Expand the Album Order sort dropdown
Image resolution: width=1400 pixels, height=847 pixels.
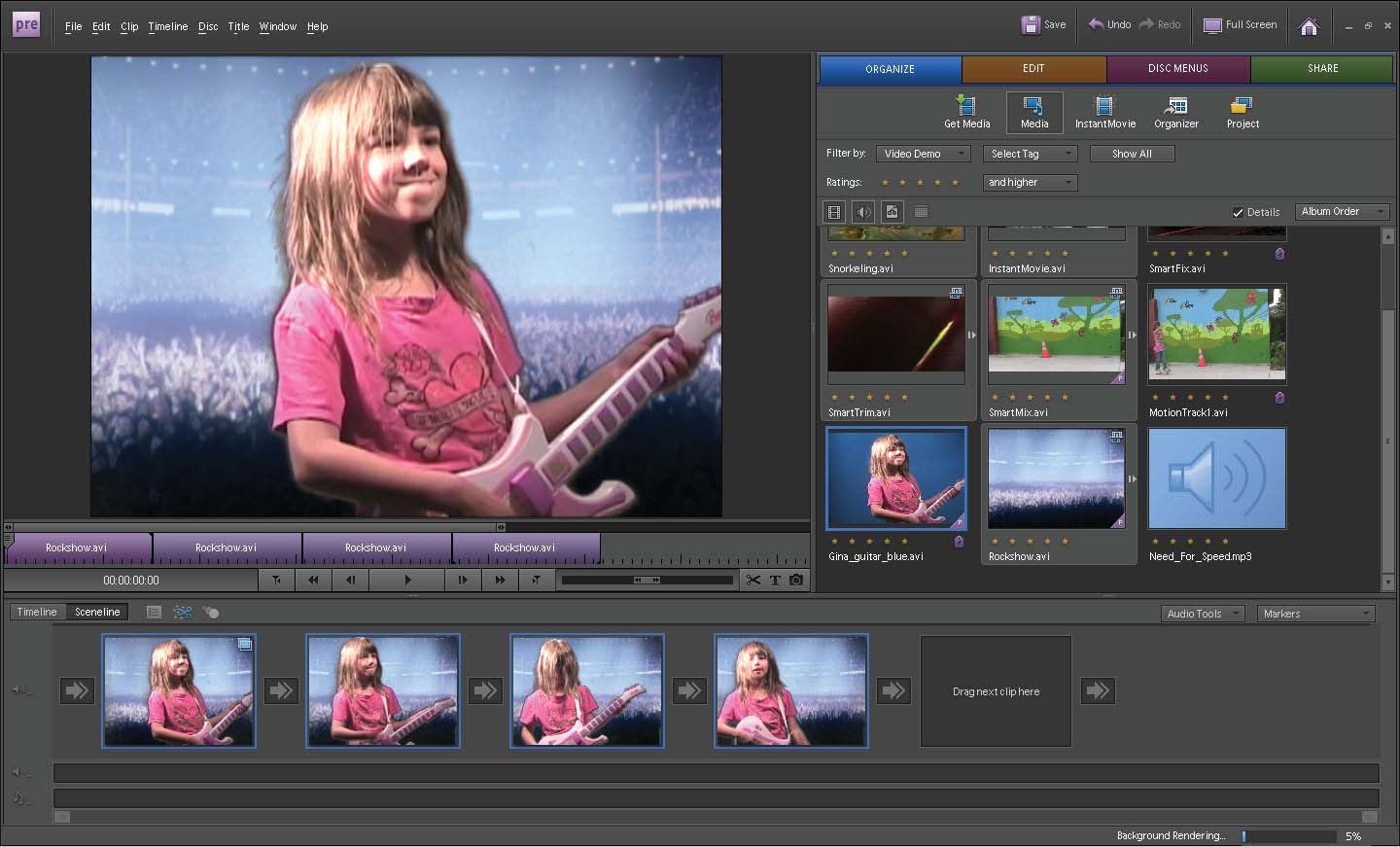tap(1342, 212)
